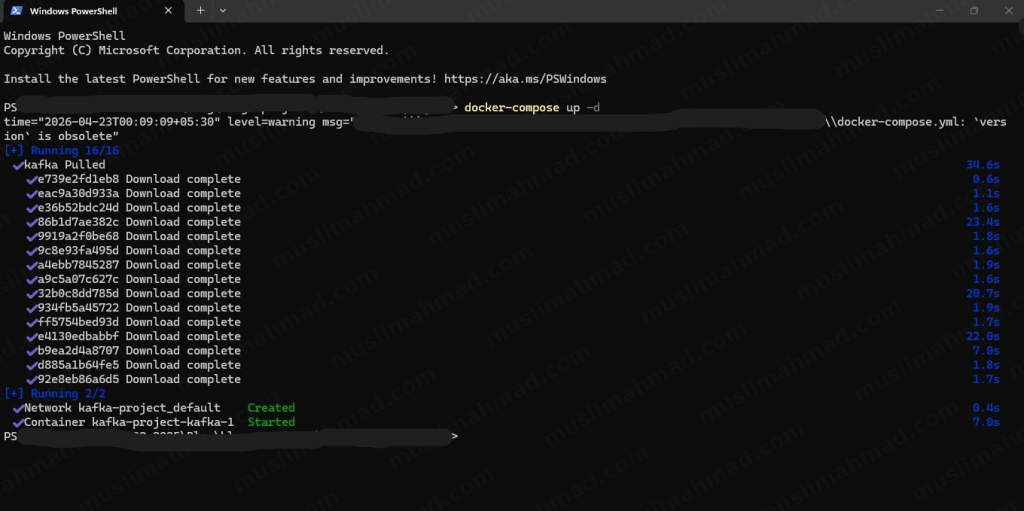Click layer b9ea2d4a8707 Download complete
Screen dimensions: 1024x511
pos(139,351)
